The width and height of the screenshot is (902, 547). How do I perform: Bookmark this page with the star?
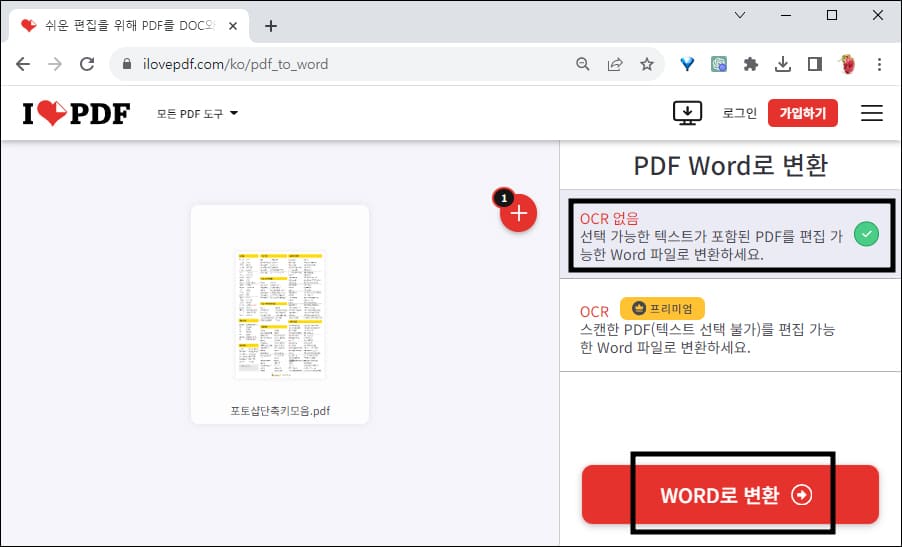point(647,64)
